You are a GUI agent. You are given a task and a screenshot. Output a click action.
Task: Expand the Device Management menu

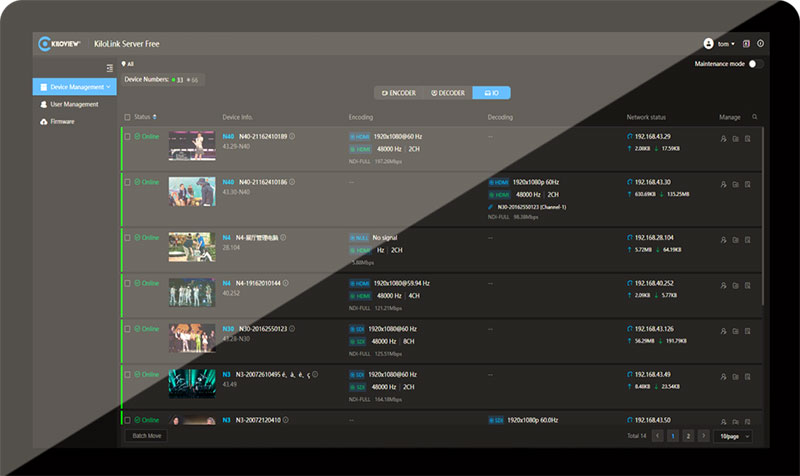pyautogui.click(x=74, y=87)
